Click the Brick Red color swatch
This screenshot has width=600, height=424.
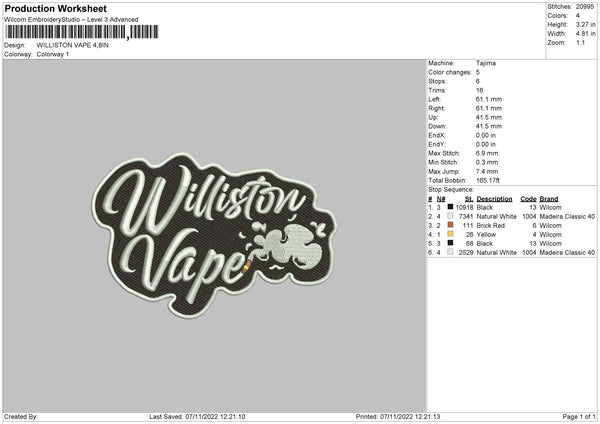[x=450, y=225]
